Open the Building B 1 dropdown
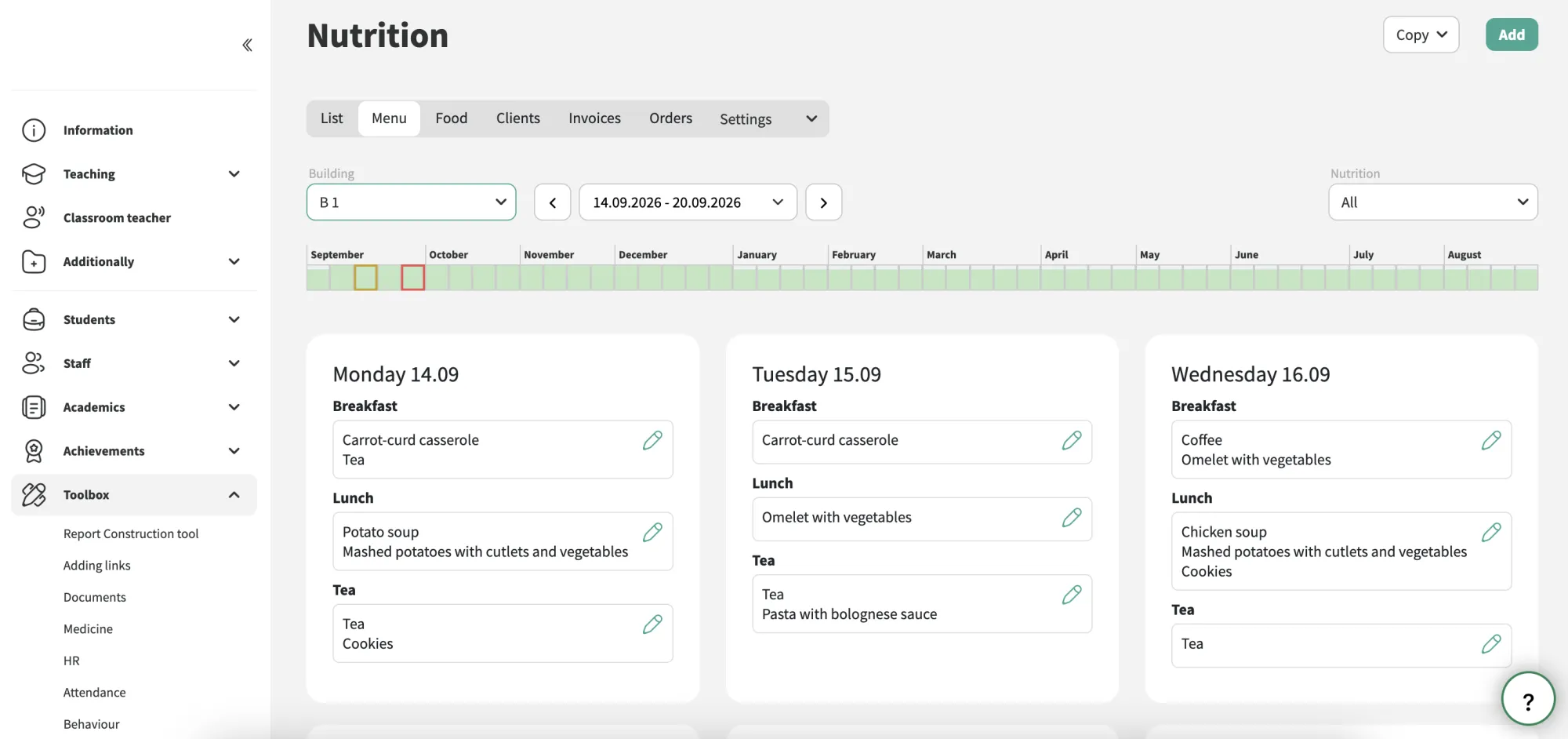 (412, 202)
